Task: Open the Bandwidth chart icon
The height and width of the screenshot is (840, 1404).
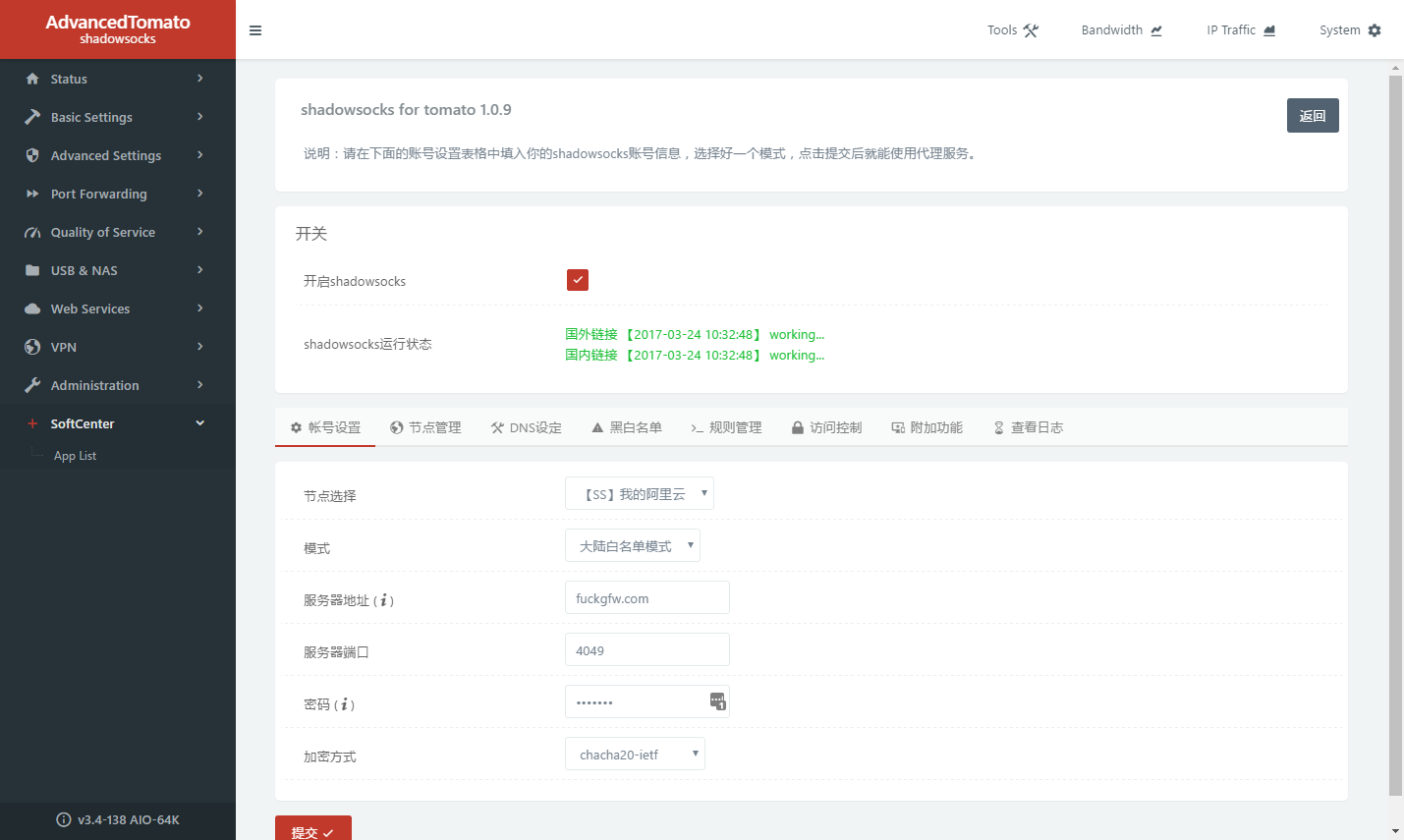Action: (x=1156, y=30)
